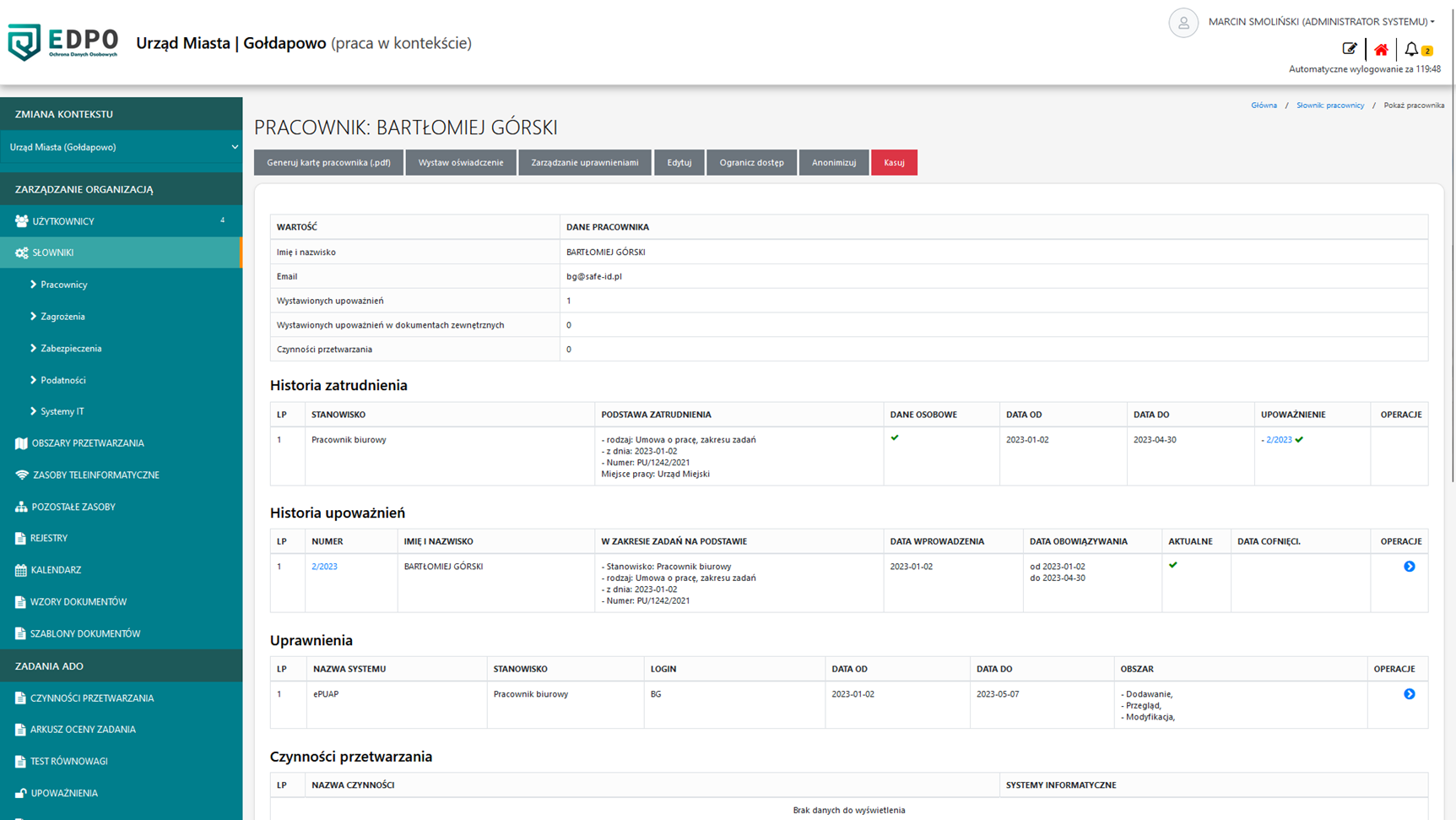Click Data do value 2023-04-30

coord(1155,440)
